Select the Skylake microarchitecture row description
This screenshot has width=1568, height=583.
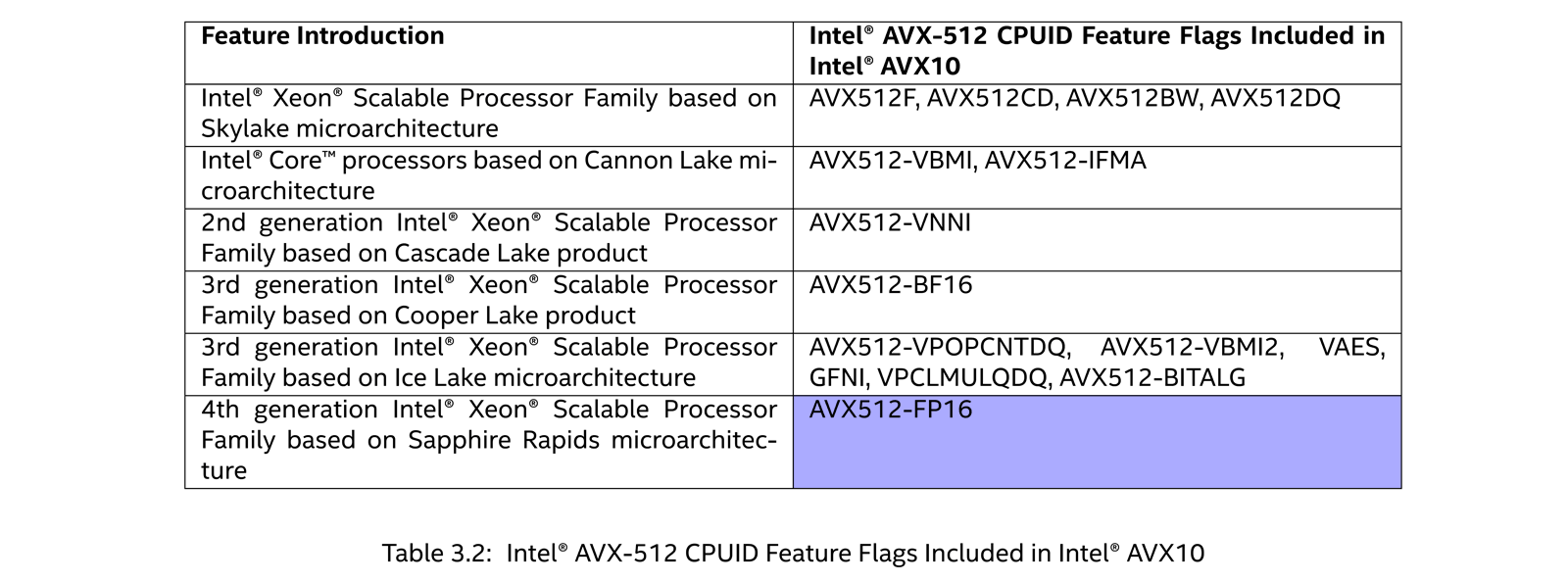(488, 114)
